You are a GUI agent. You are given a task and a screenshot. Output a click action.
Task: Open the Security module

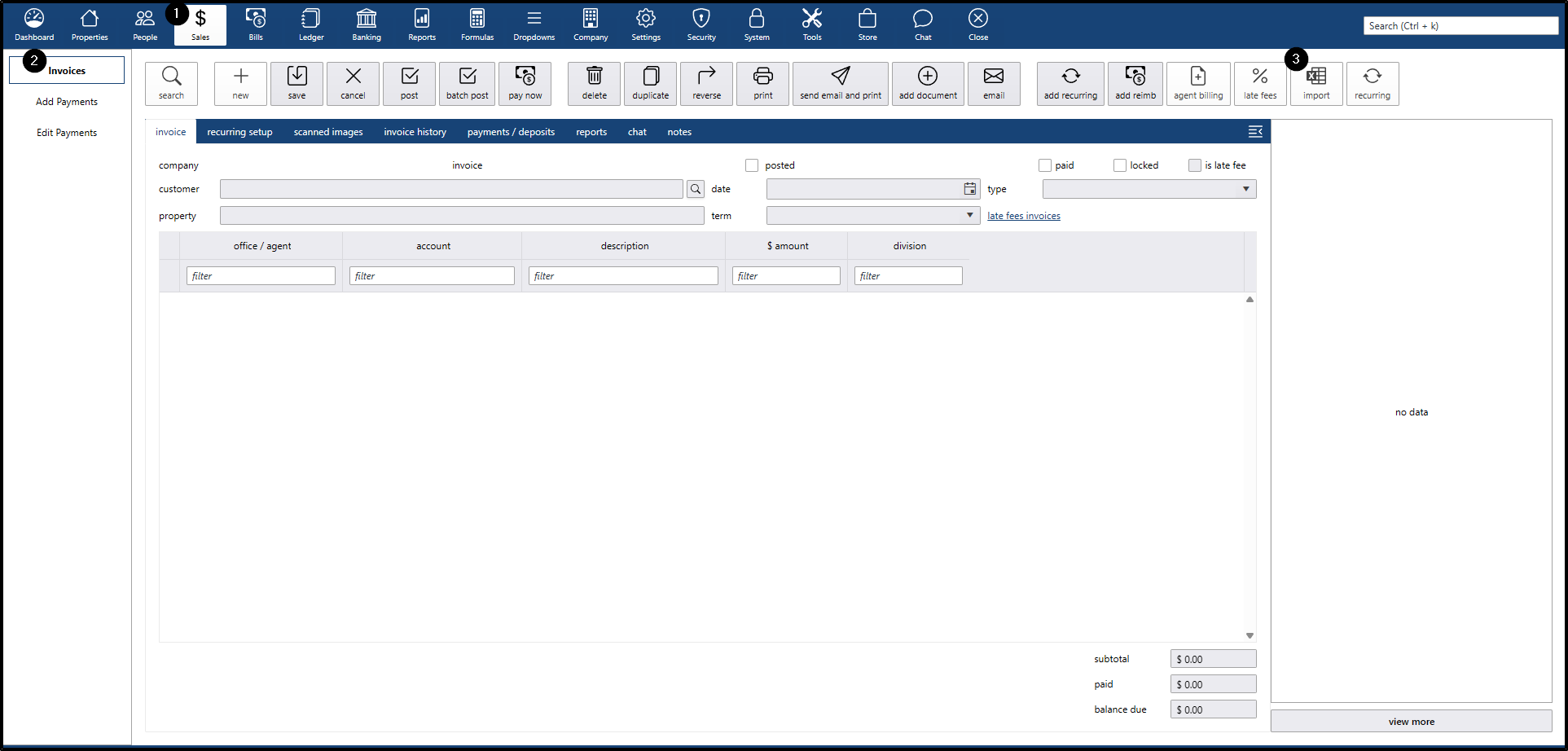click(x=701, y=25)
